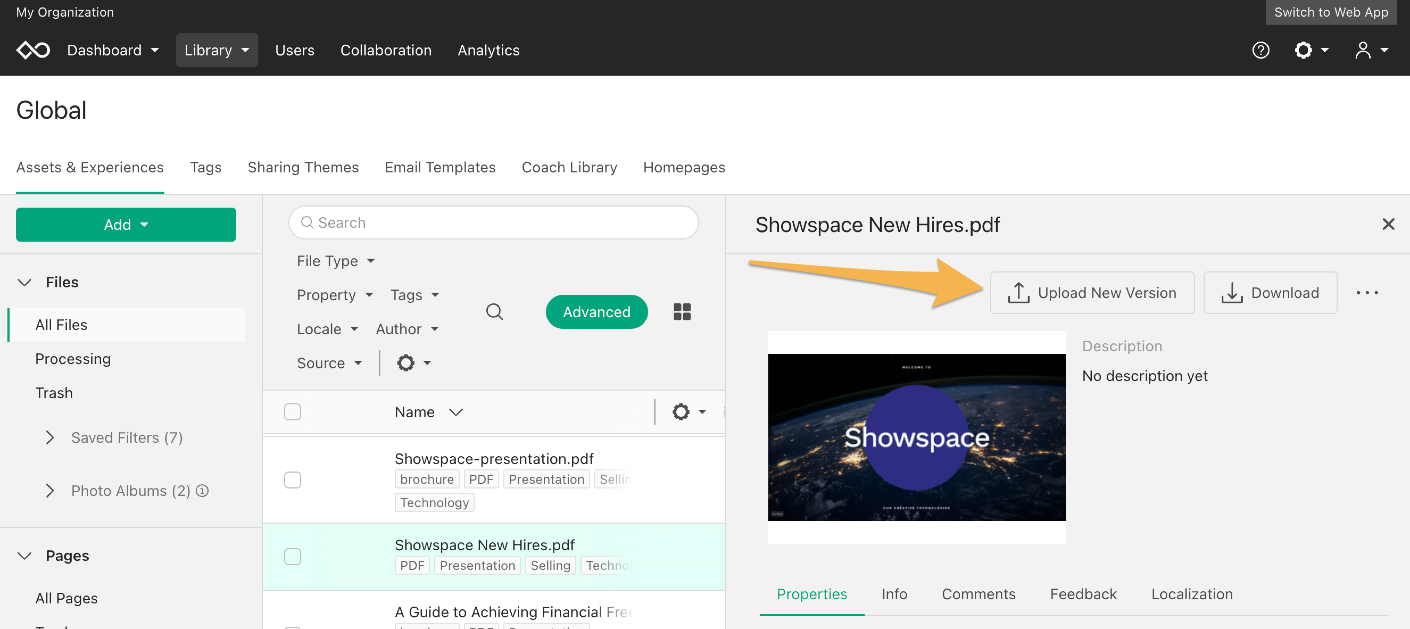This screenshot has width=1410, height=629.
Task: Switch to the Tags tab
Action: click(x=206, y=167)
